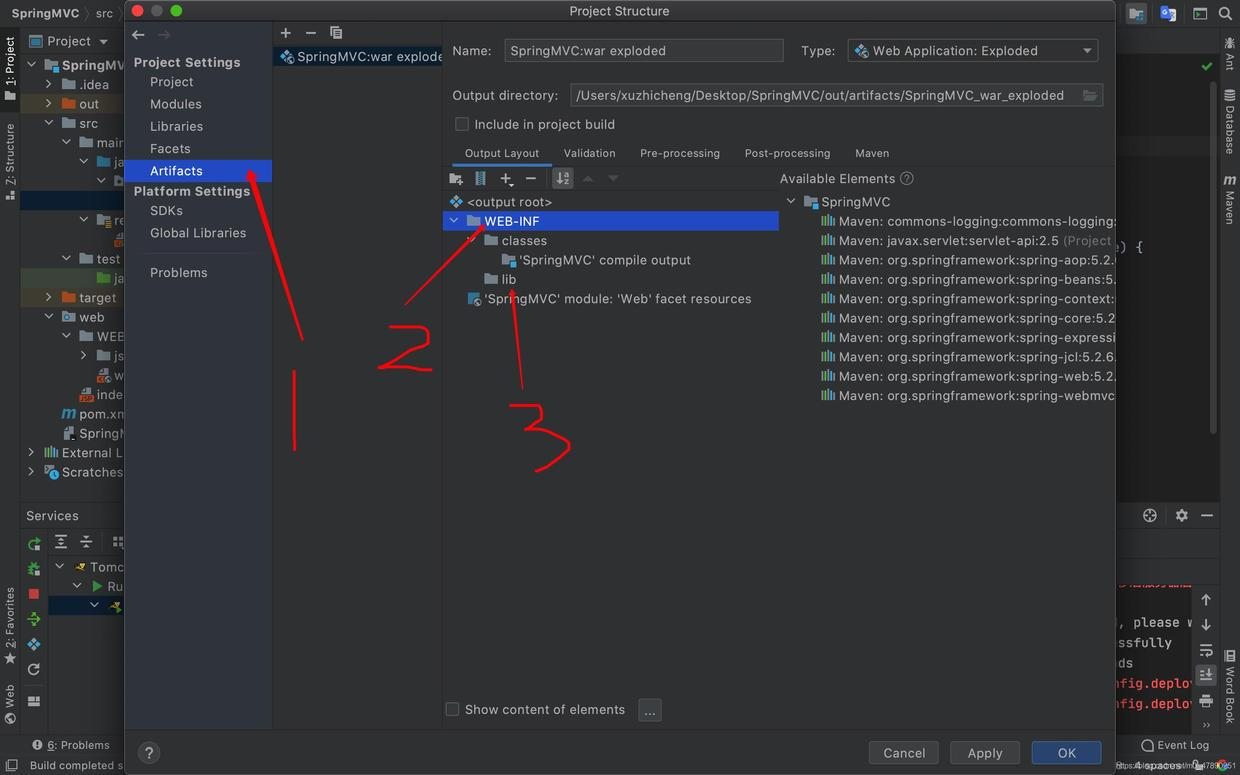Click the layout icon in Services sidebar
The width and height of the screenshot is (1240, 775).
tap(34, 701)
